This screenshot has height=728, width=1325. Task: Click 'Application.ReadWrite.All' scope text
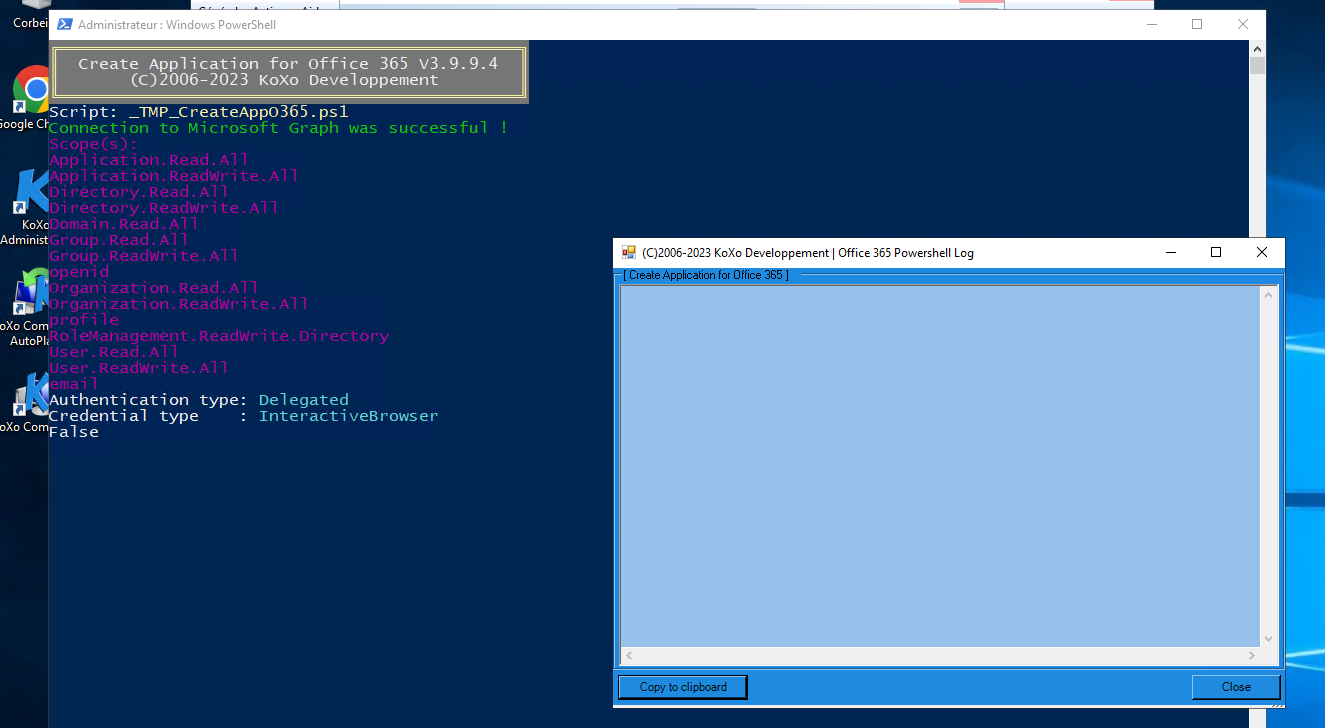[174, 176]
